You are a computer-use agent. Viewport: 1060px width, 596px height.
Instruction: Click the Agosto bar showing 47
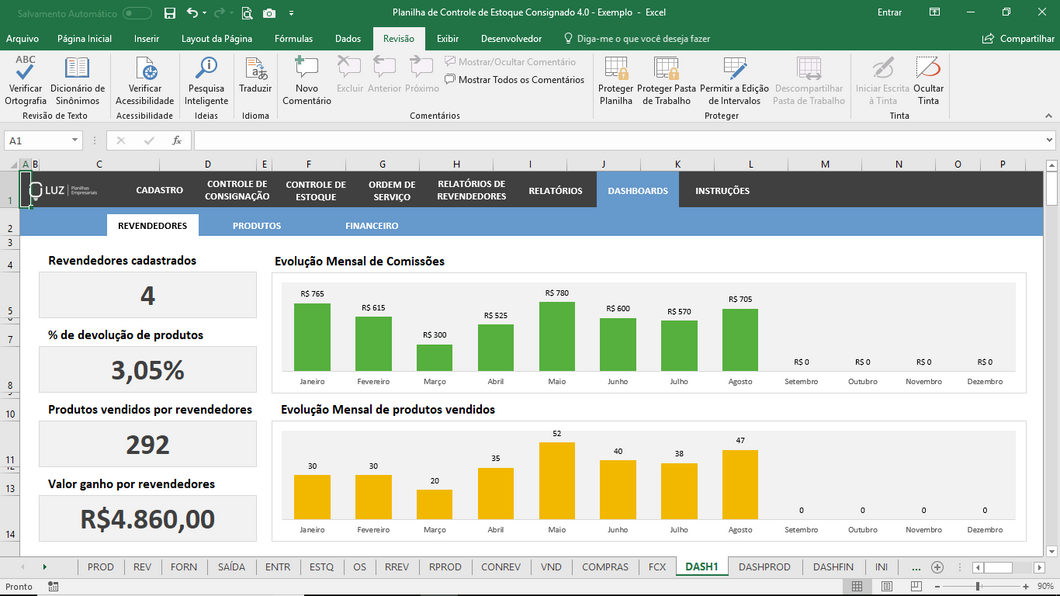(x=740, y=485)
